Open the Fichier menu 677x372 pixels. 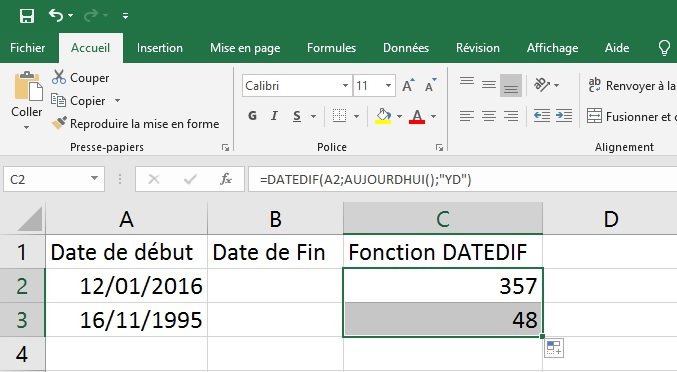coord(28,48)
